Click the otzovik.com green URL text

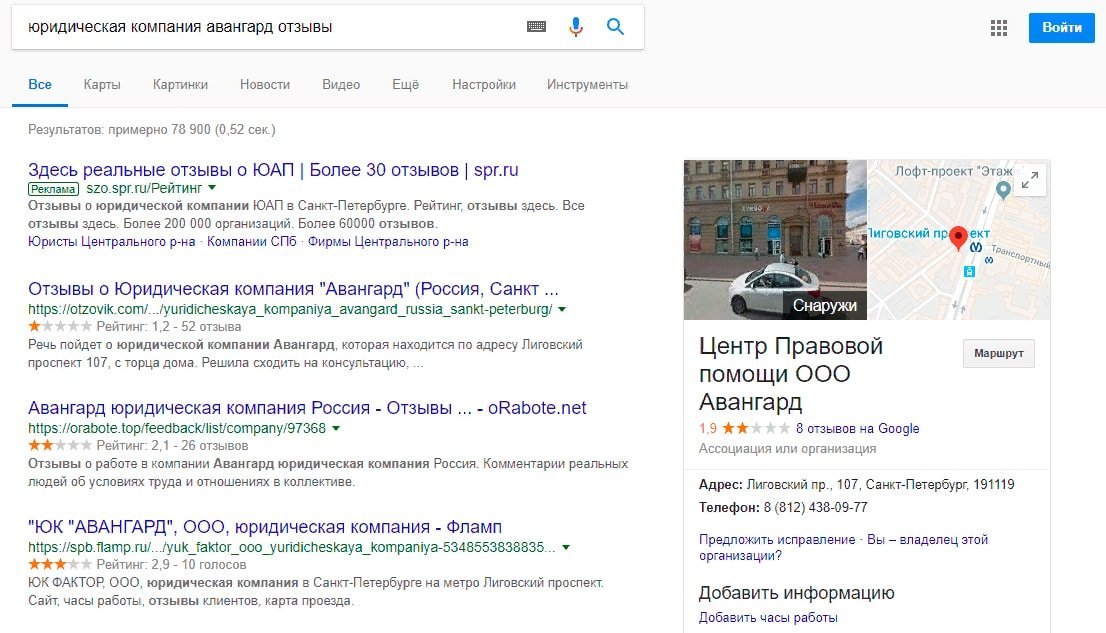click(290, 309)
